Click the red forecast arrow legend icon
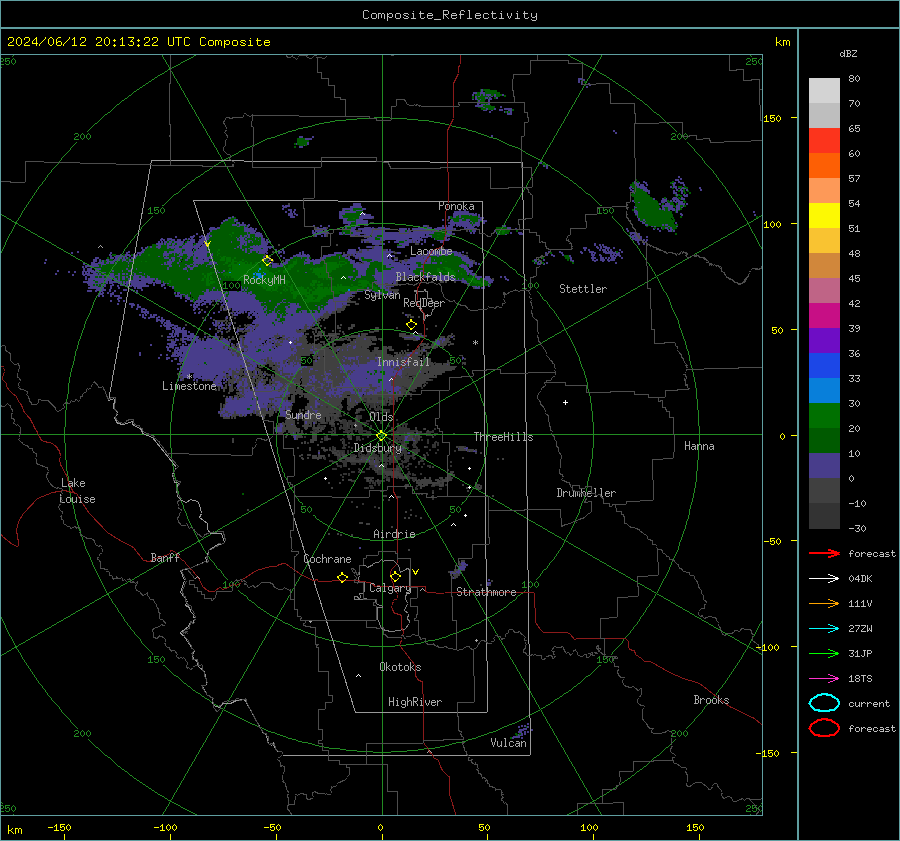The image size is (900, 841). tap(824, 553)
